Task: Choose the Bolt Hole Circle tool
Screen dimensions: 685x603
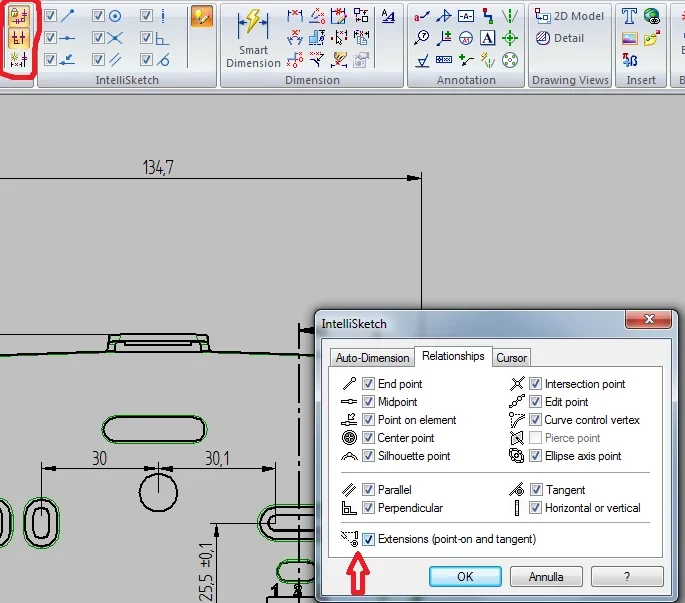Action: 510,60
